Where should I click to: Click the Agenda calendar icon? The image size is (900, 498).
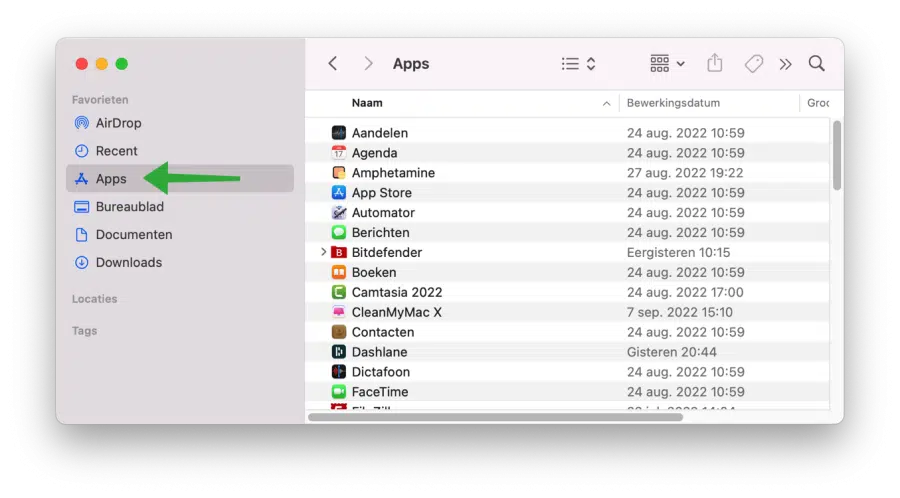click(339, 153)
